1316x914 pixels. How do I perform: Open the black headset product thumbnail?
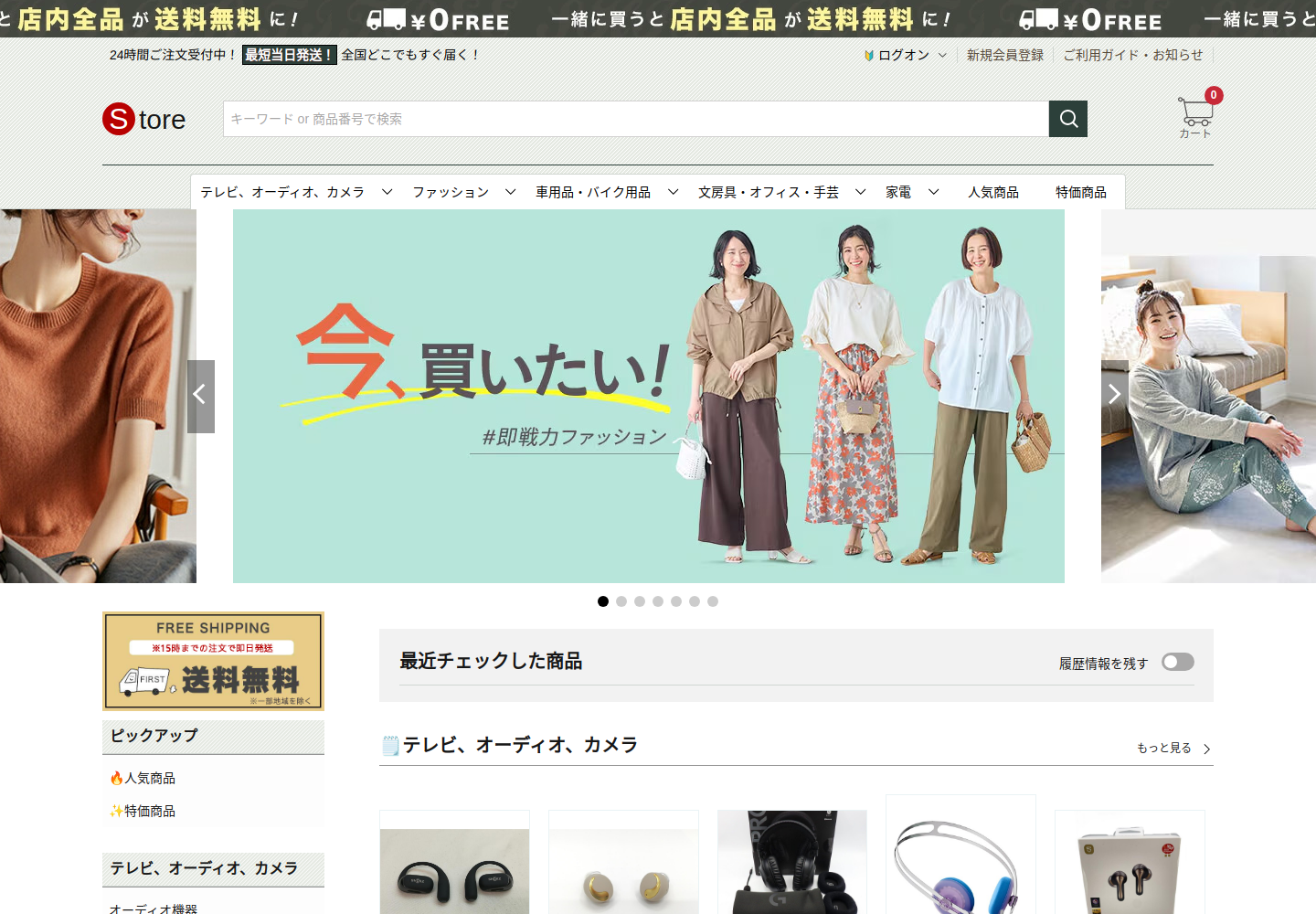point(792,862)
